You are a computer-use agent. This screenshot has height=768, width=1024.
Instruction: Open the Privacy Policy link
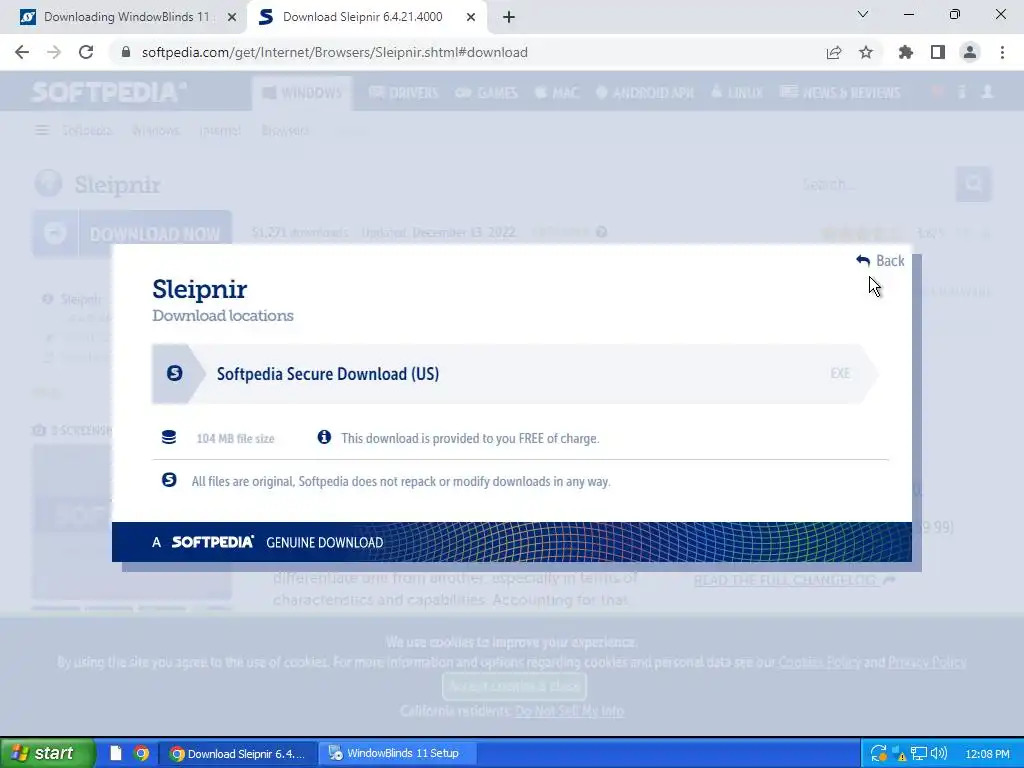tap(927, 662)
